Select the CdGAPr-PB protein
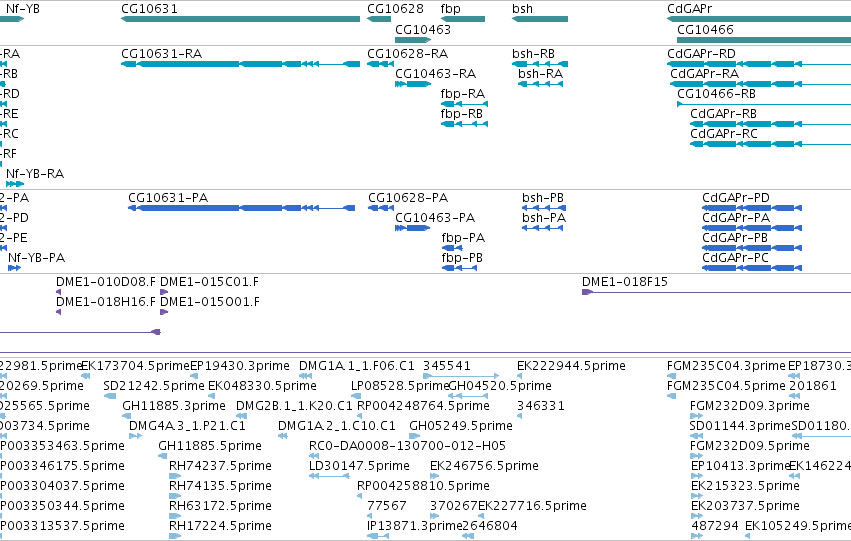Viewport: 851px width, 541px height. pos(752,248)
